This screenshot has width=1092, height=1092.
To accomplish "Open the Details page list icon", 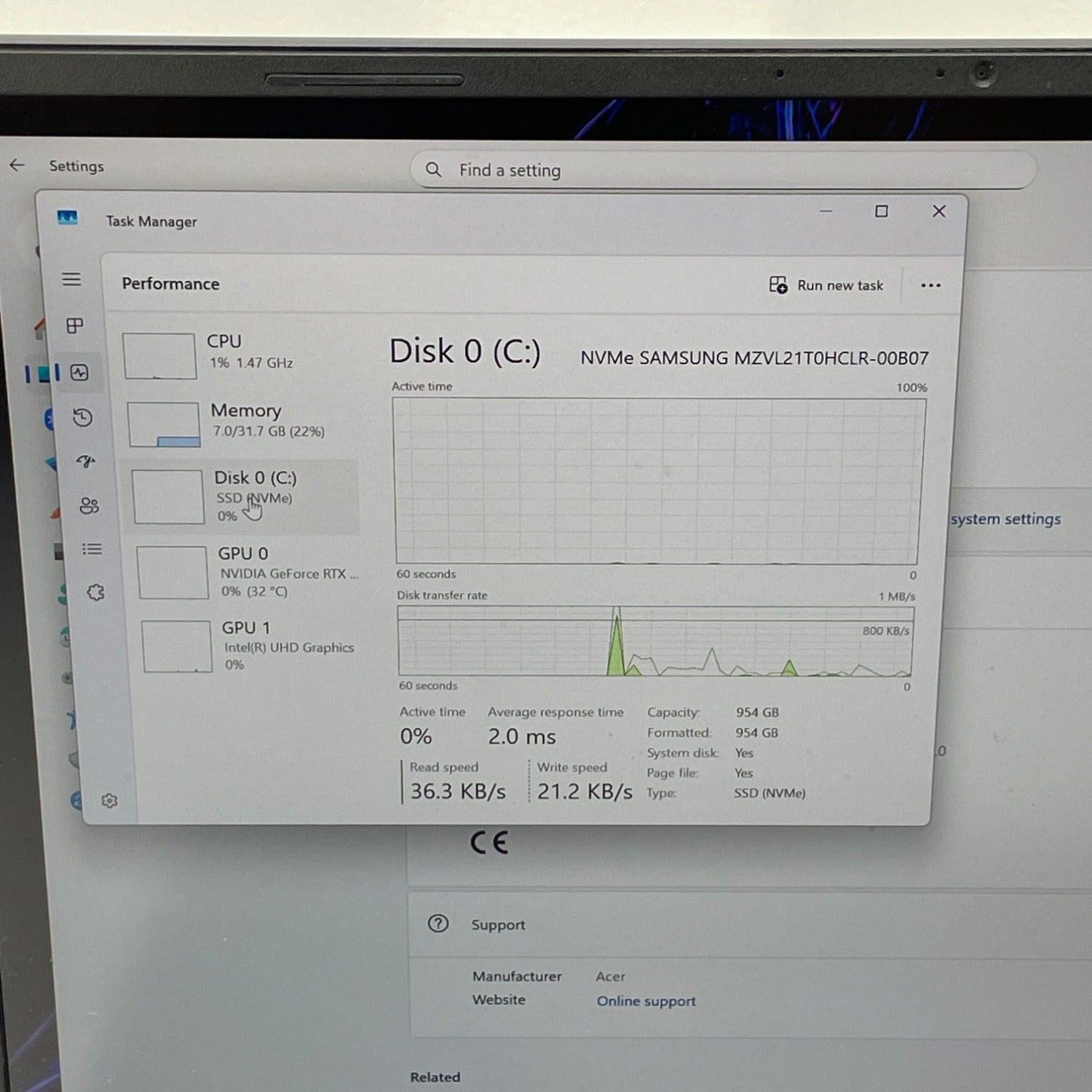I will tap(92, 549).
